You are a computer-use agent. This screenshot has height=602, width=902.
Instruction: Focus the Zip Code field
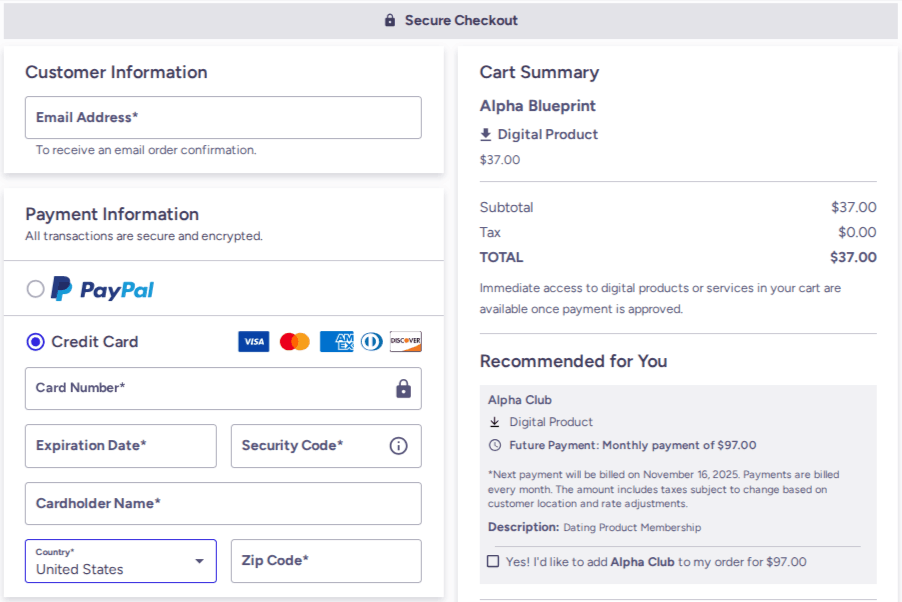point(326,561)
